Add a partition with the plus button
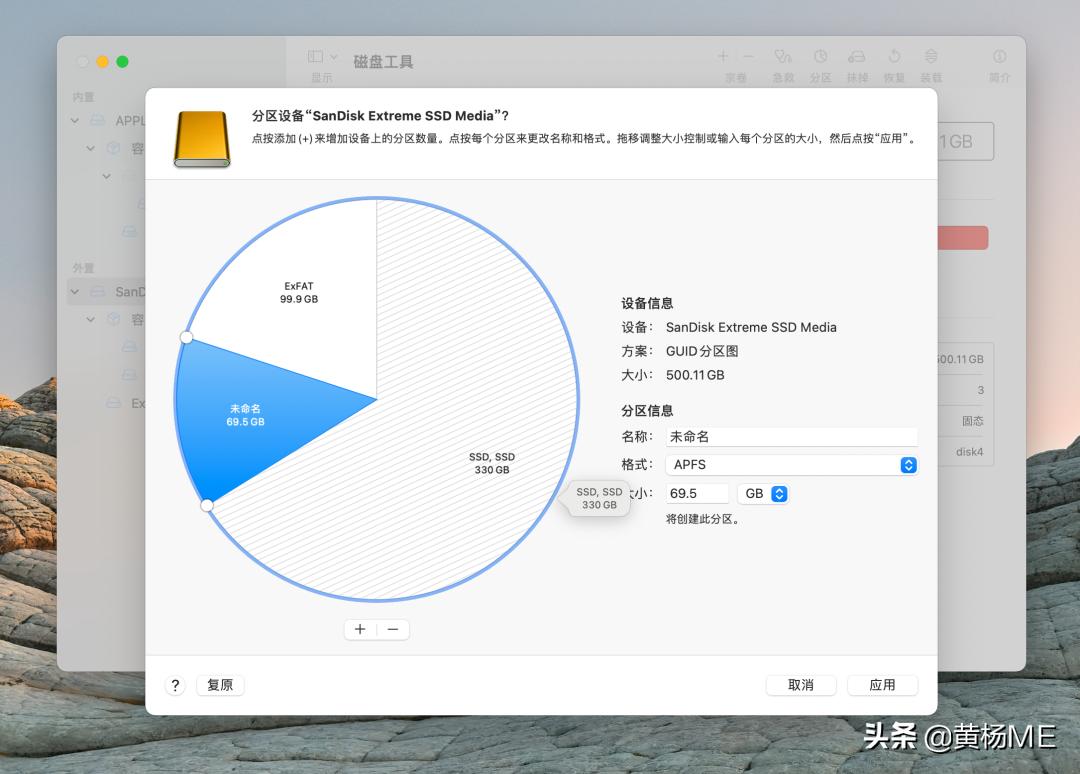Screen dimensions: 1080x774 click(x=360, y=629)
